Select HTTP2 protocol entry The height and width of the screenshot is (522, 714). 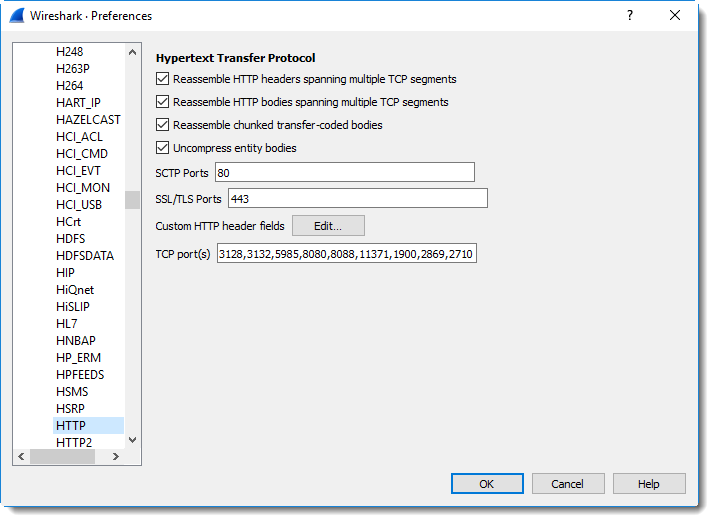click(x=74, y=442)
